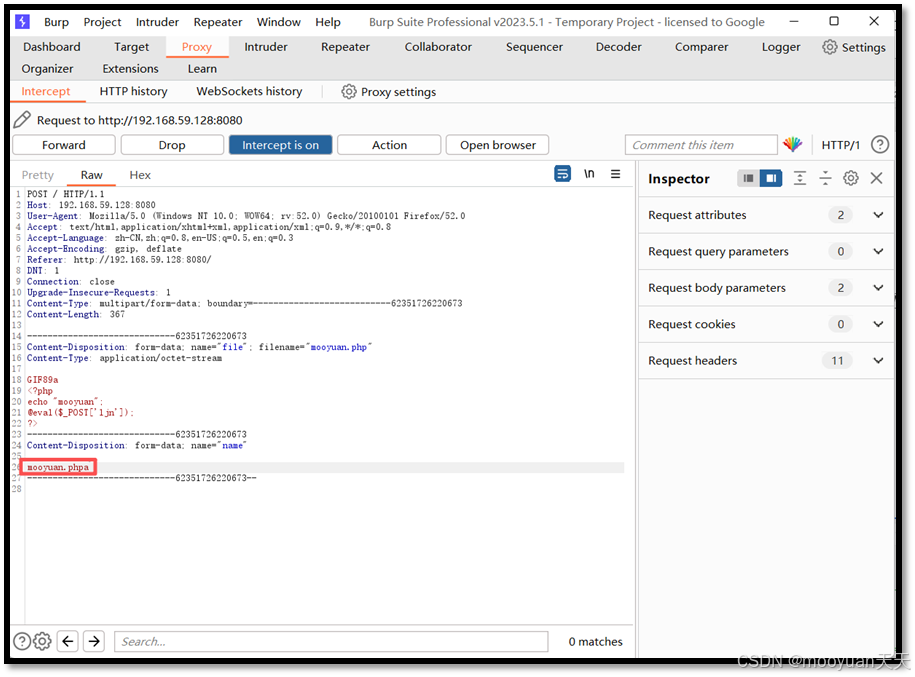Switch editor to Pretty view
Viewport: 915px width, 677px height.
pyautogui.click(x=37, y=175)
